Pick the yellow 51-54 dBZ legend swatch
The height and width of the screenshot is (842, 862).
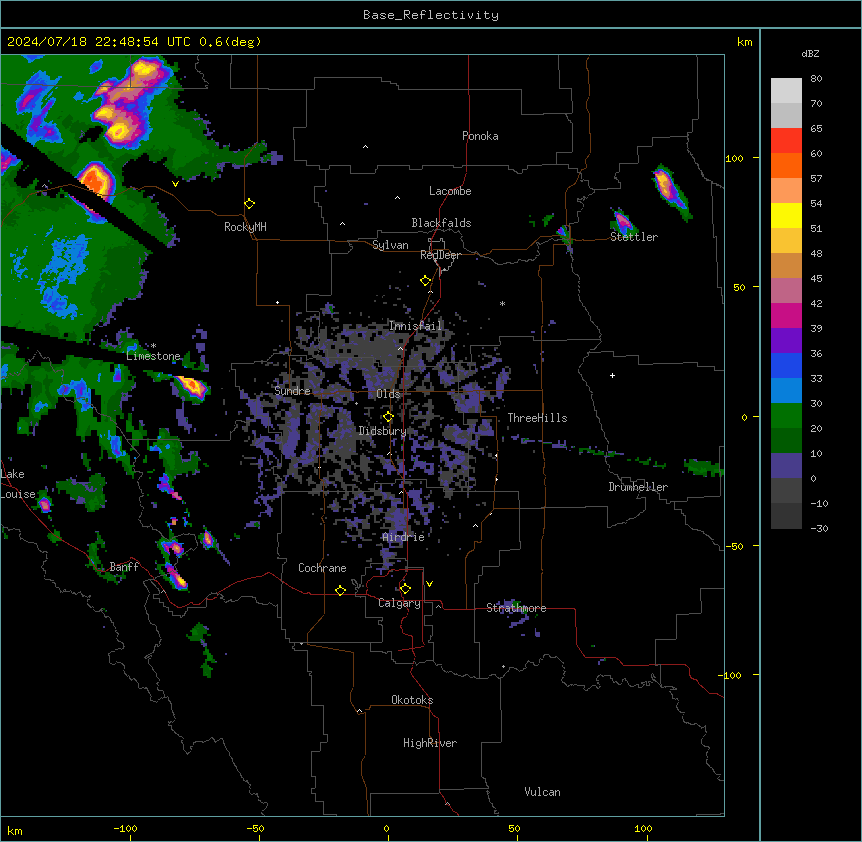[x=786, y=216]
